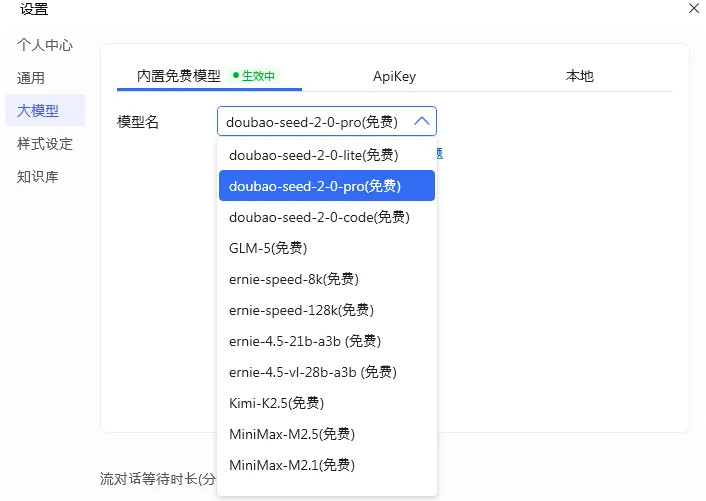Choose ernie-4.5-vl-28b-a3b (免费) option
The height and width of the screenshot is (501, 706).
tap(327, 372)
